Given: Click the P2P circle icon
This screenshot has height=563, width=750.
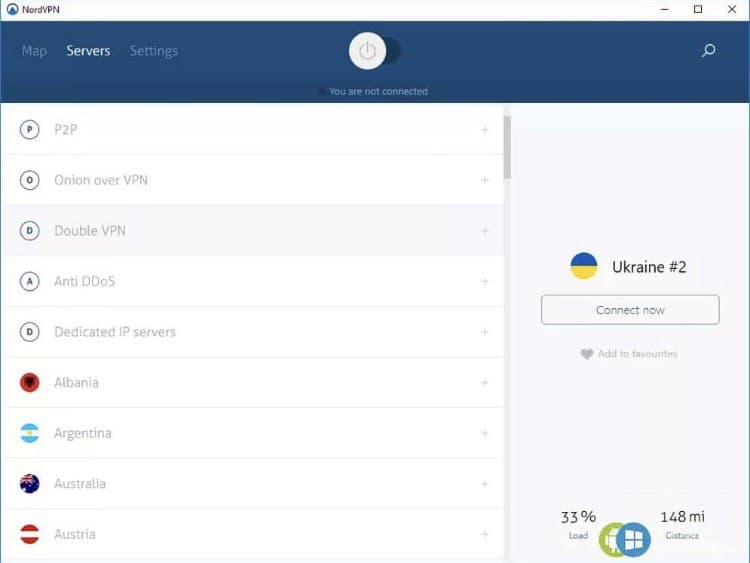Looking at the screenshot, I should [30, 130].
